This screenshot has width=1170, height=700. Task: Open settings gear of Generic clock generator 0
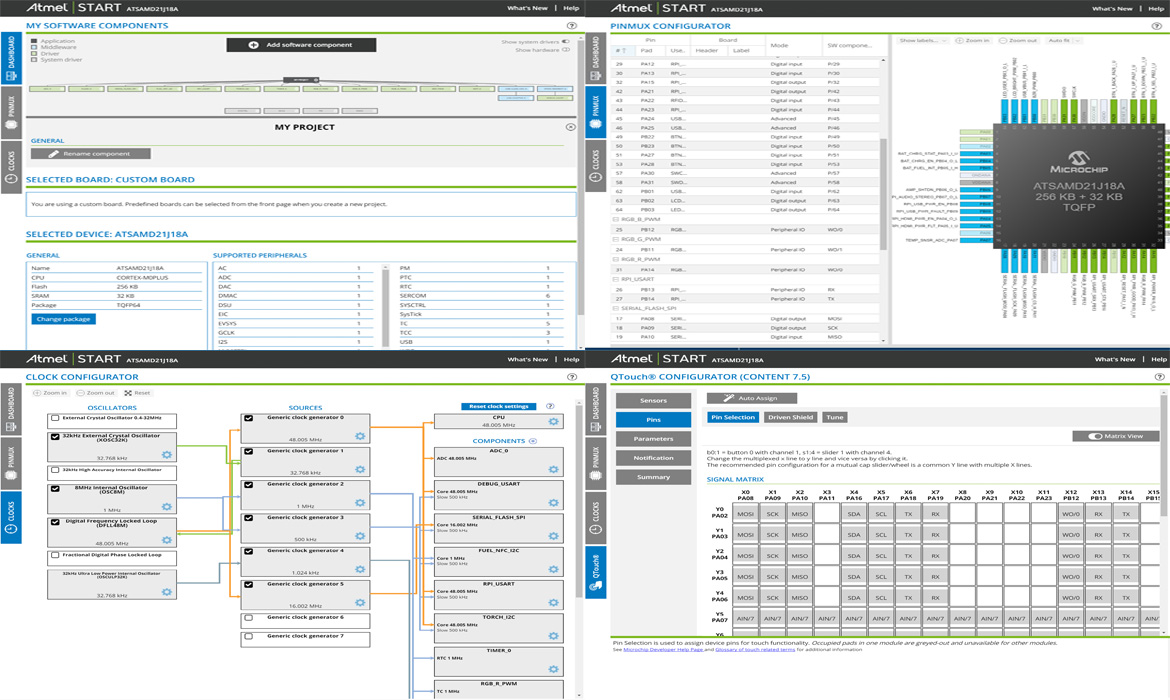coord(360,437)
